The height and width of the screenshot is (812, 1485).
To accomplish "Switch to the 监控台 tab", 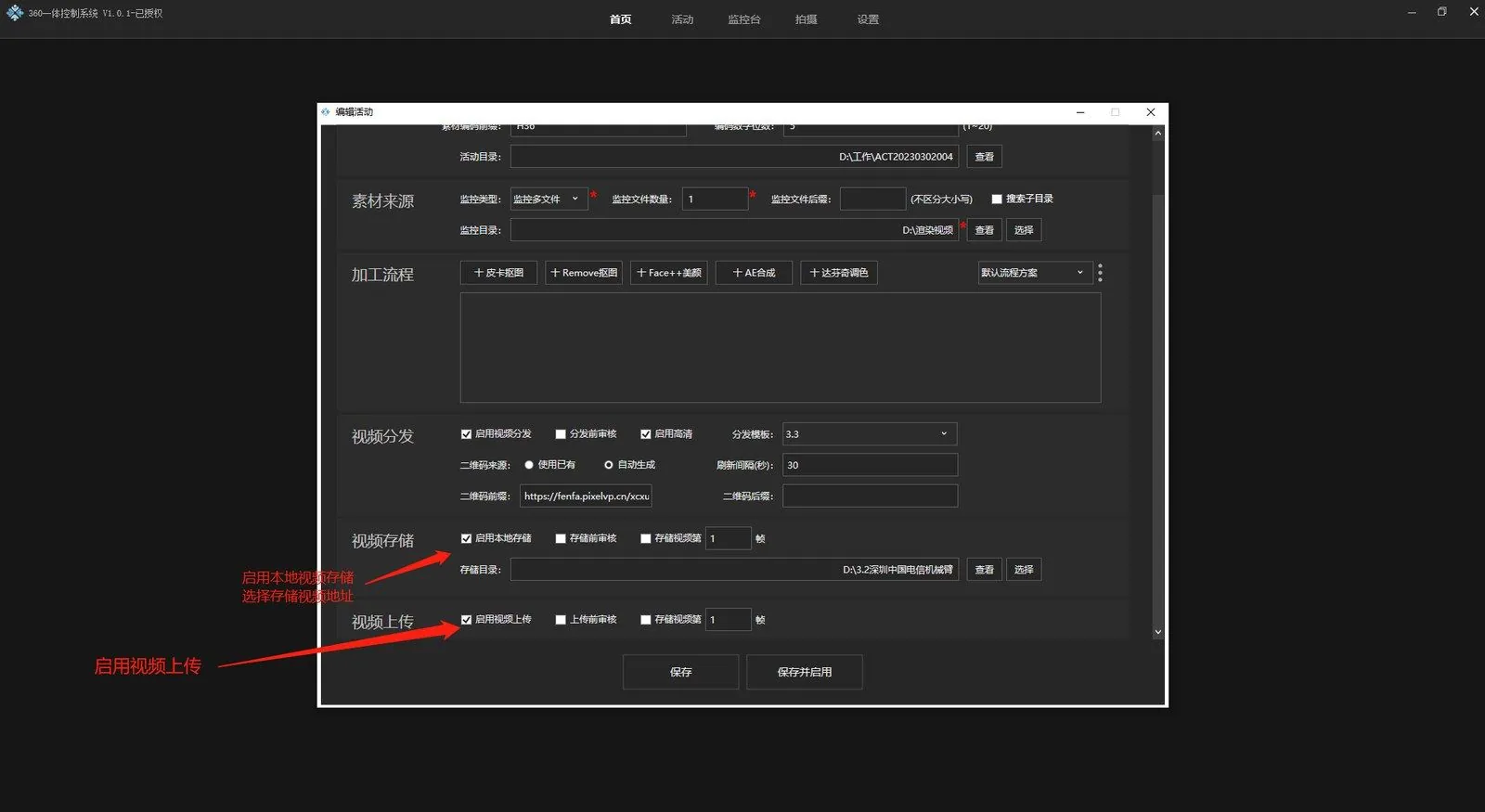I will (744, 19).
